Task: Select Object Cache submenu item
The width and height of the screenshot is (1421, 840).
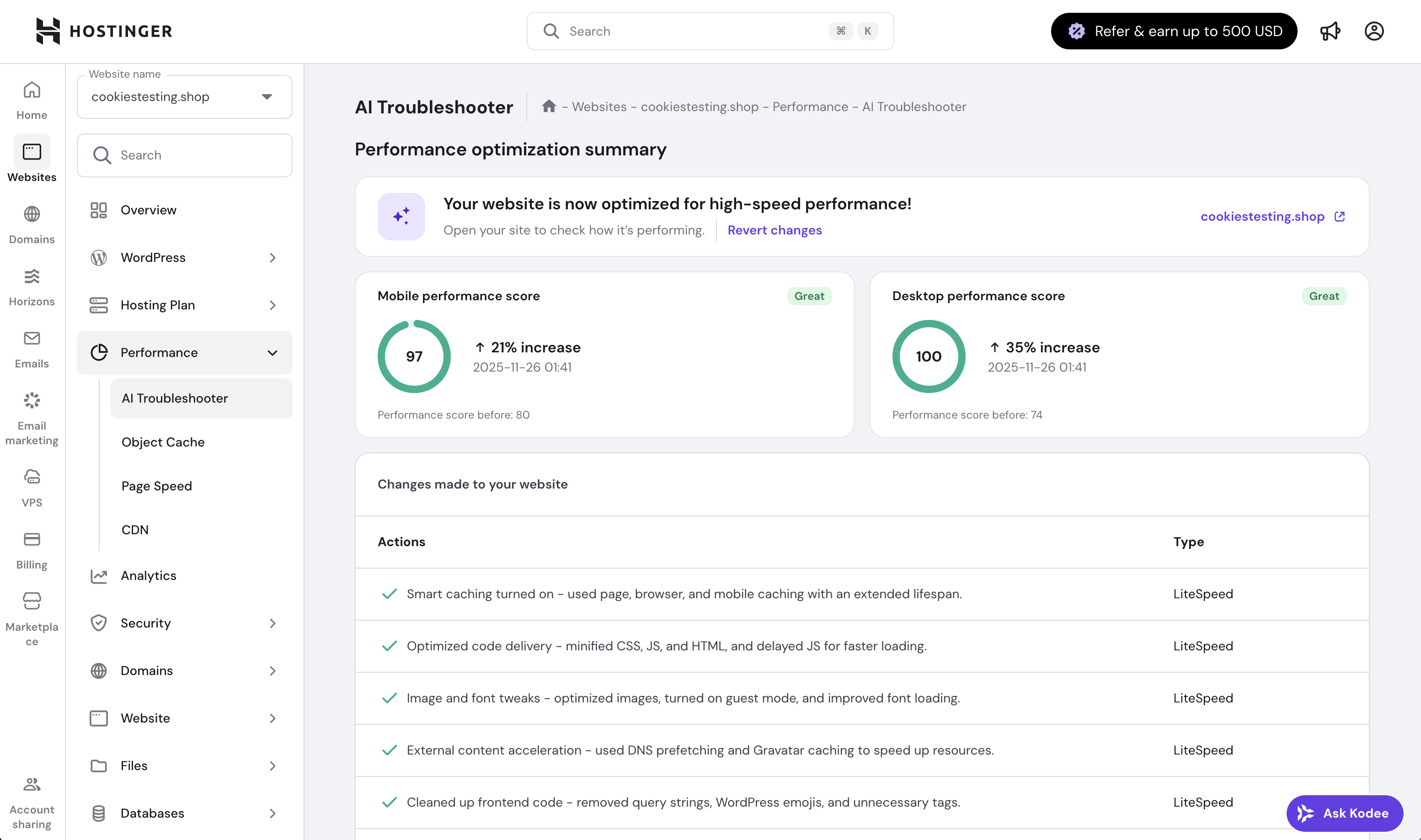Action: tap(163, 442)
